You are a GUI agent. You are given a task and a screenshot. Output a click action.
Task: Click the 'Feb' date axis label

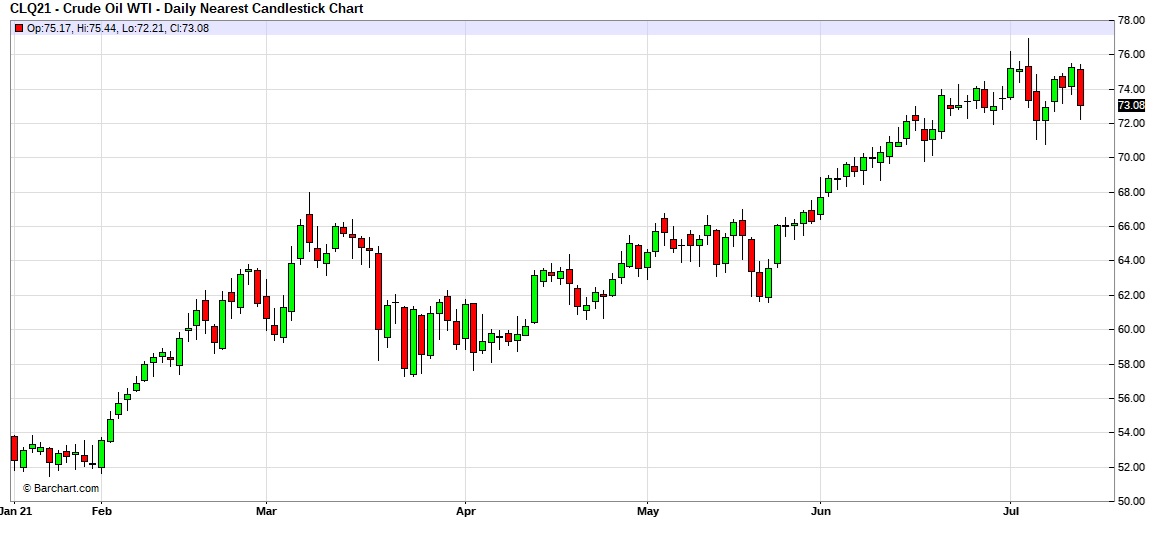(x=102, y=510)
